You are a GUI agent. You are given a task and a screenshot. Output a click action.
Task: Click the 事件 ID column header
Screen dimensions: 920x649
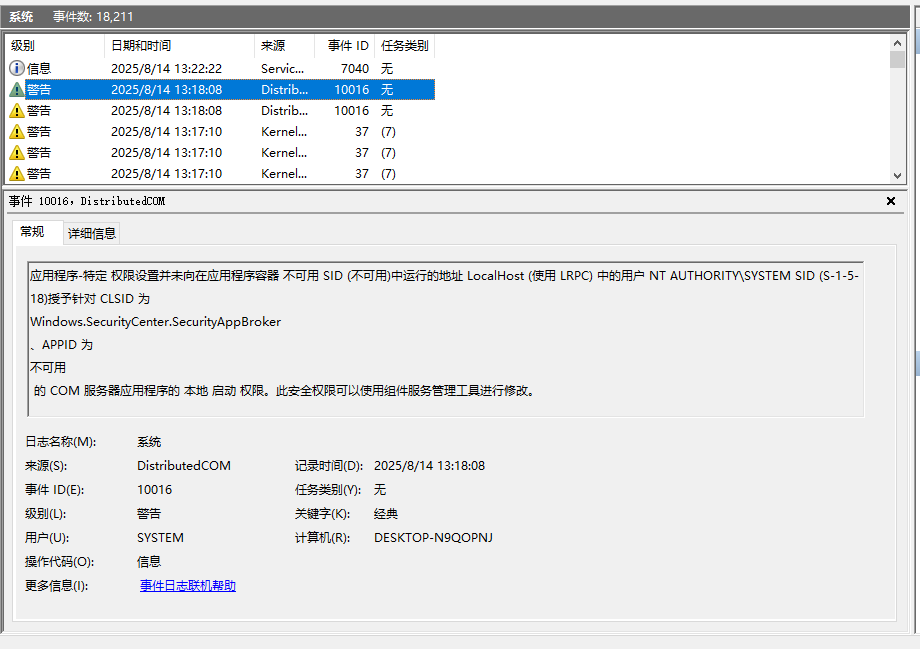(x=345, y=46)
